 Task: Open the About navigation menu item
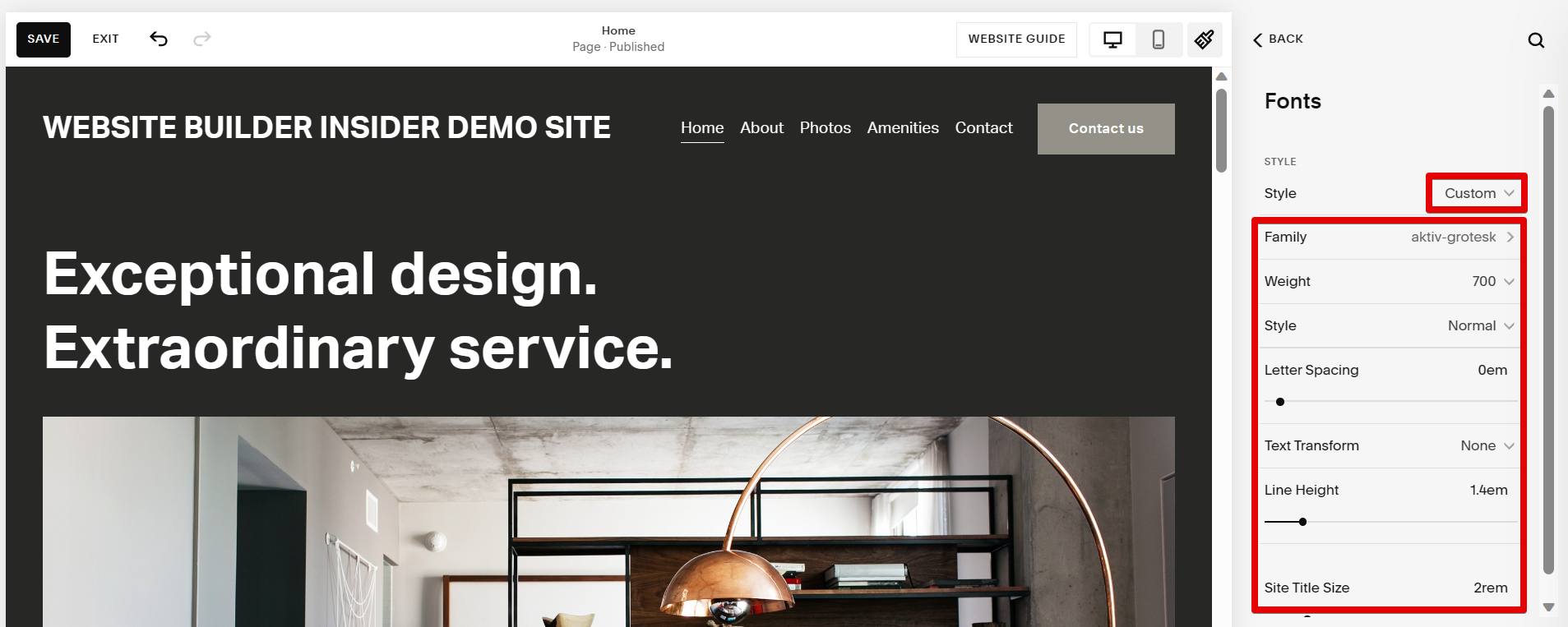tap(761, 128)
